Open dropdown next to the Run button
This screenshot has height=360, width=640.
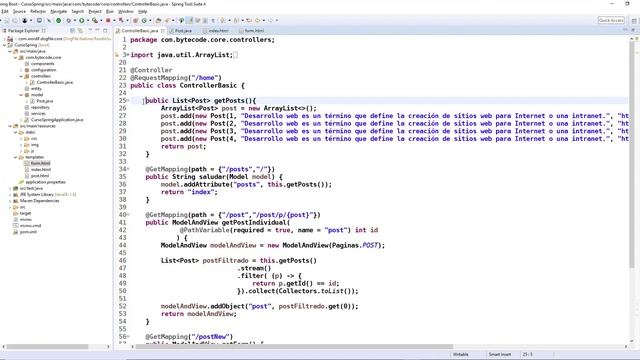click(x=87, y=20)
